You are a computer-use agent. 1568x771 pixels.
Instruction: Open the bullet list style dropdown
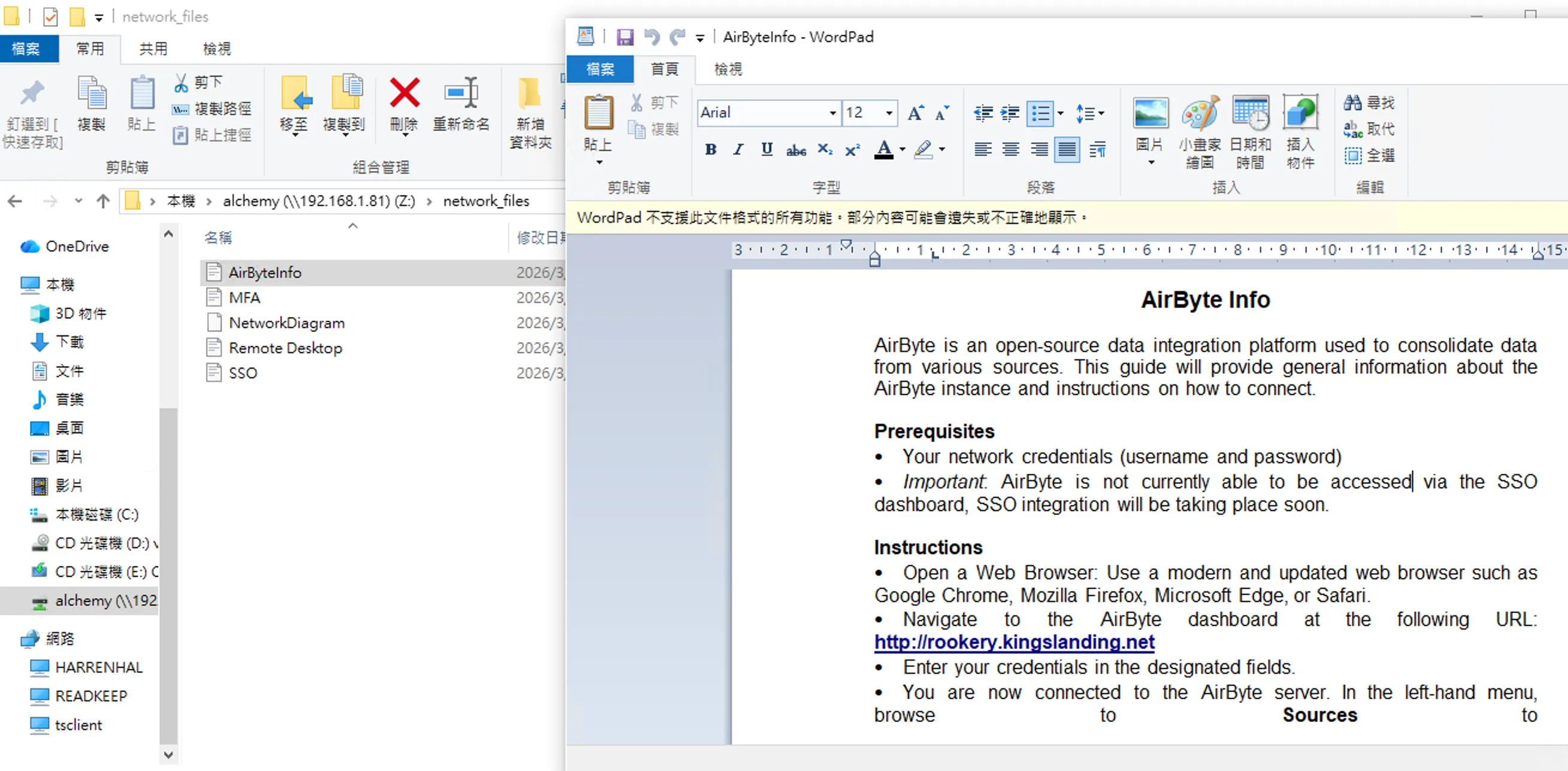point(1060,113)
